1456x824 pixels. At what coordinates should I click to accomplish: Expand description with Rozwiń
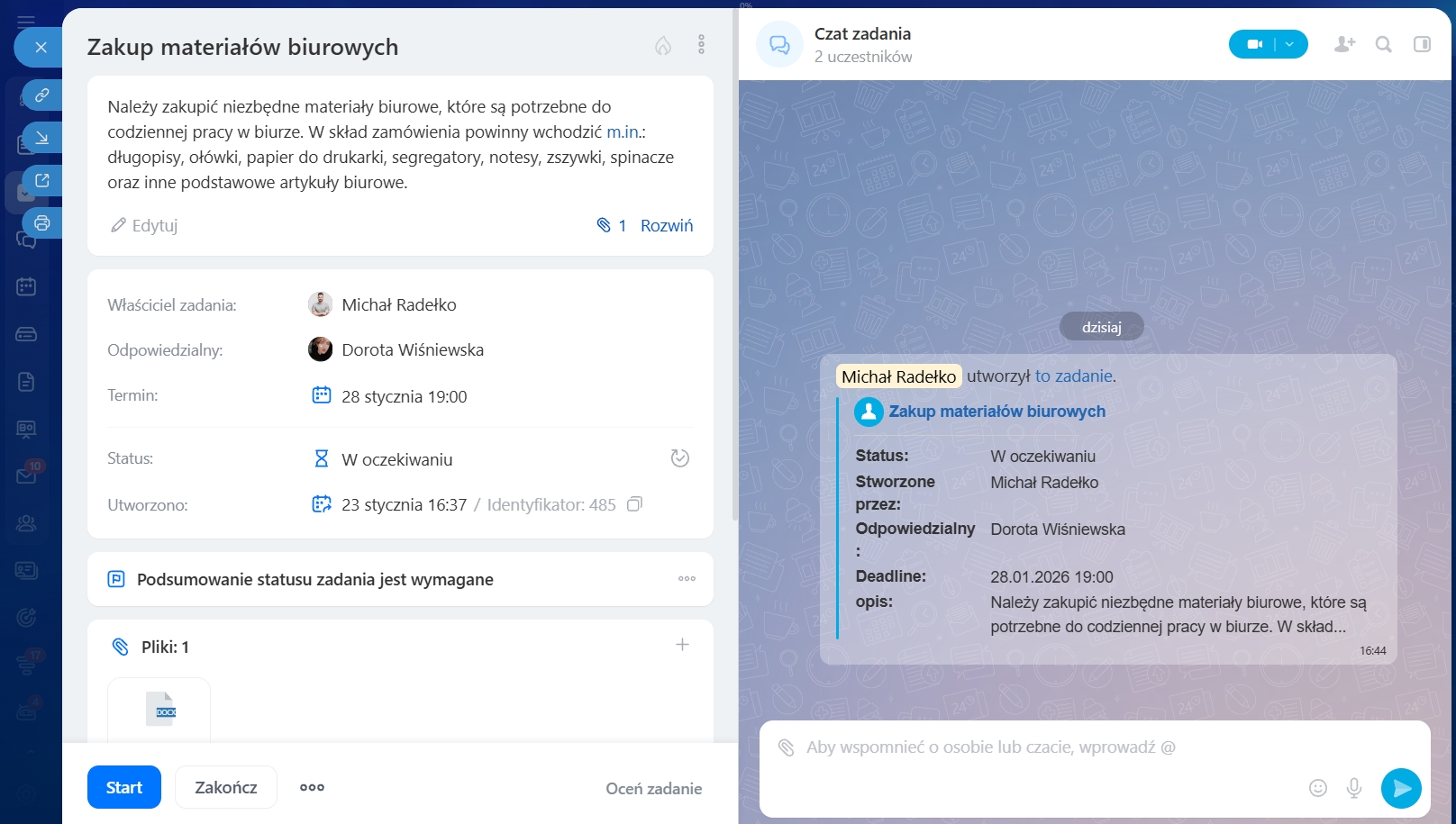pos(666,225)
